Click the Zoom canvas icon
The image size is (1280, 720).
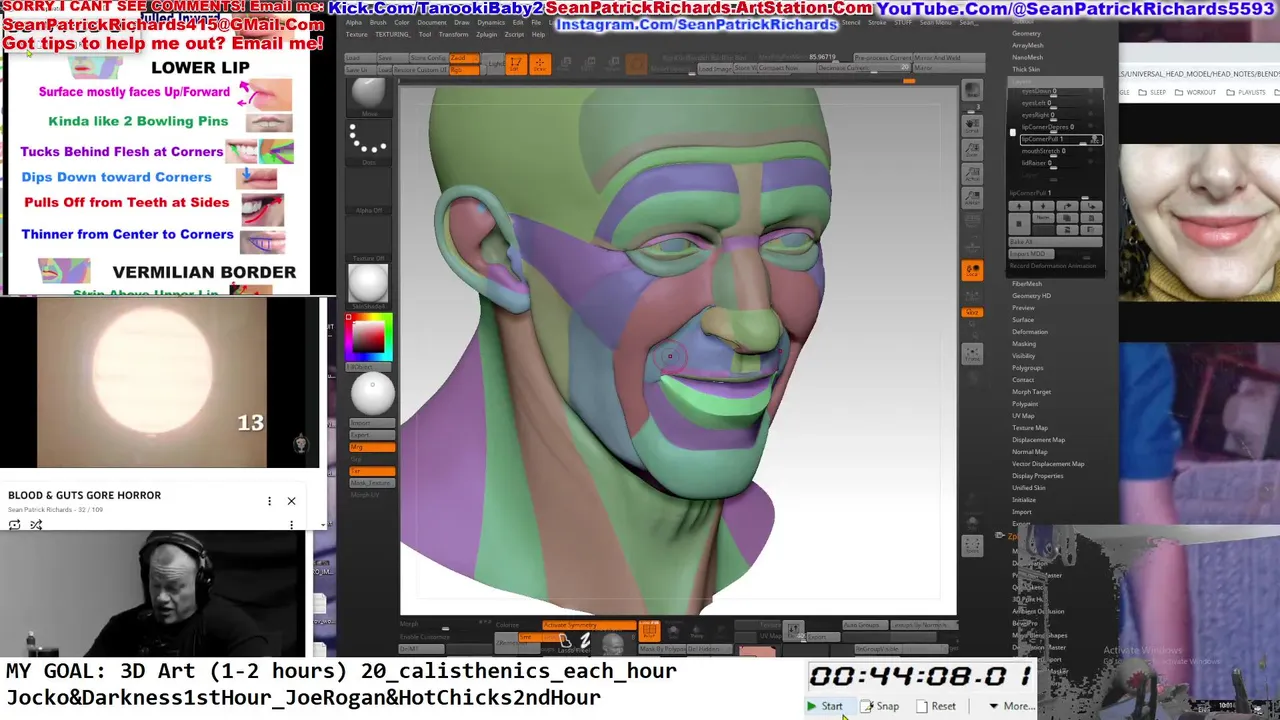972,148
